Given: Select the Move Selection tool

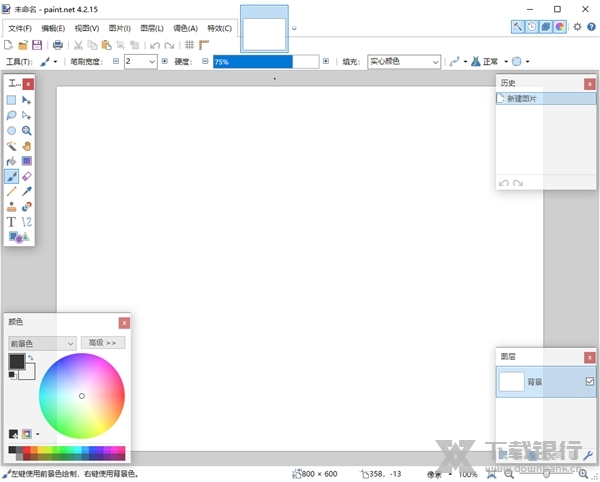Looking at the screenshot, I should pyautogui.click(x=26, y=116).
